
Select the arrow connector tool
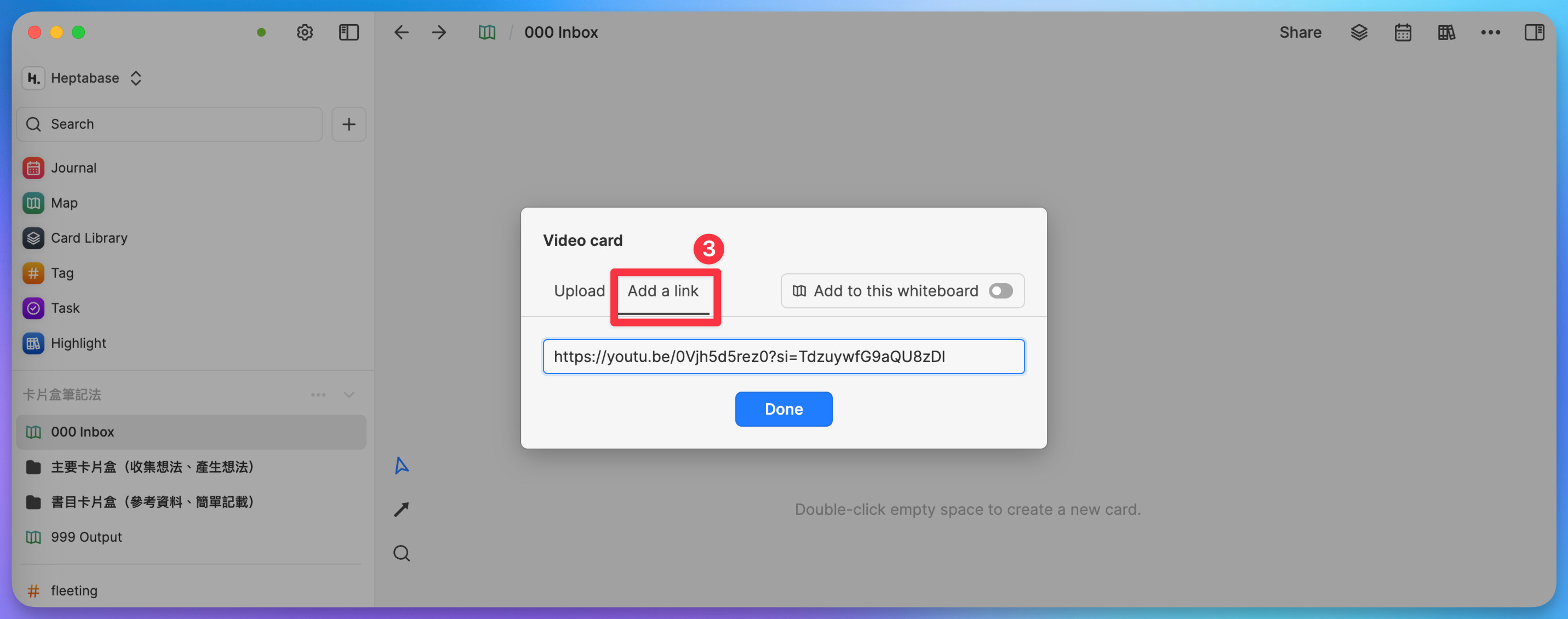[401, 509]
